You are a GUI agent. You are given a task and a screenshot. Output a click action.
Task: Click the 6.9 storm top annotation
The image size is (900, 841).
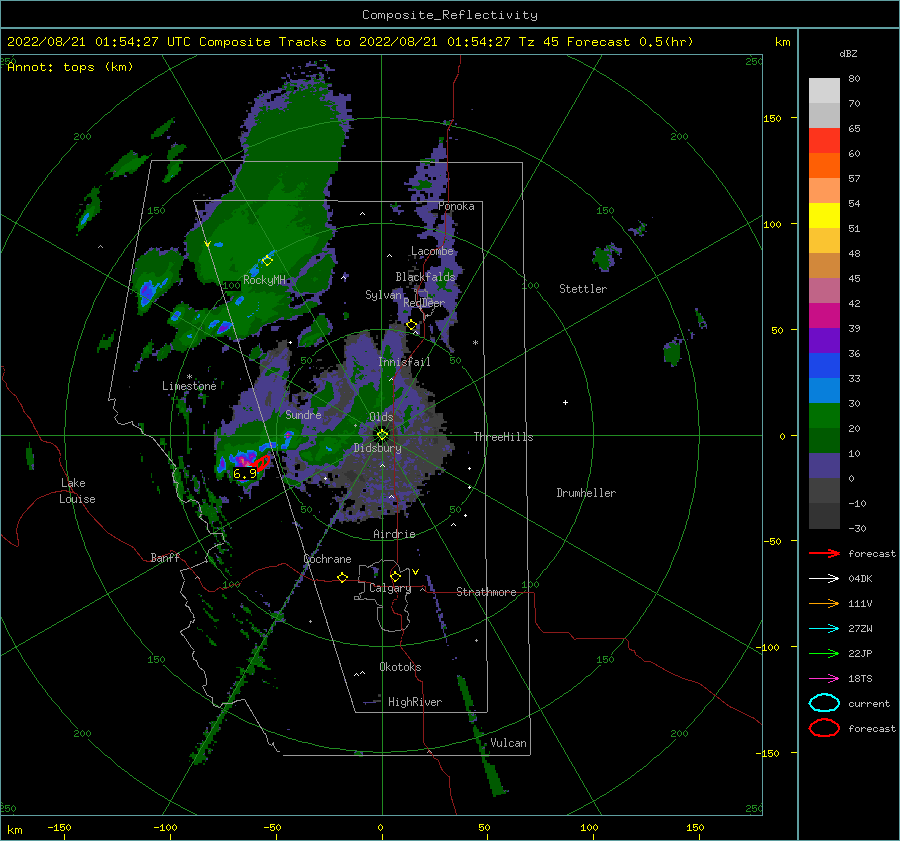245,474
